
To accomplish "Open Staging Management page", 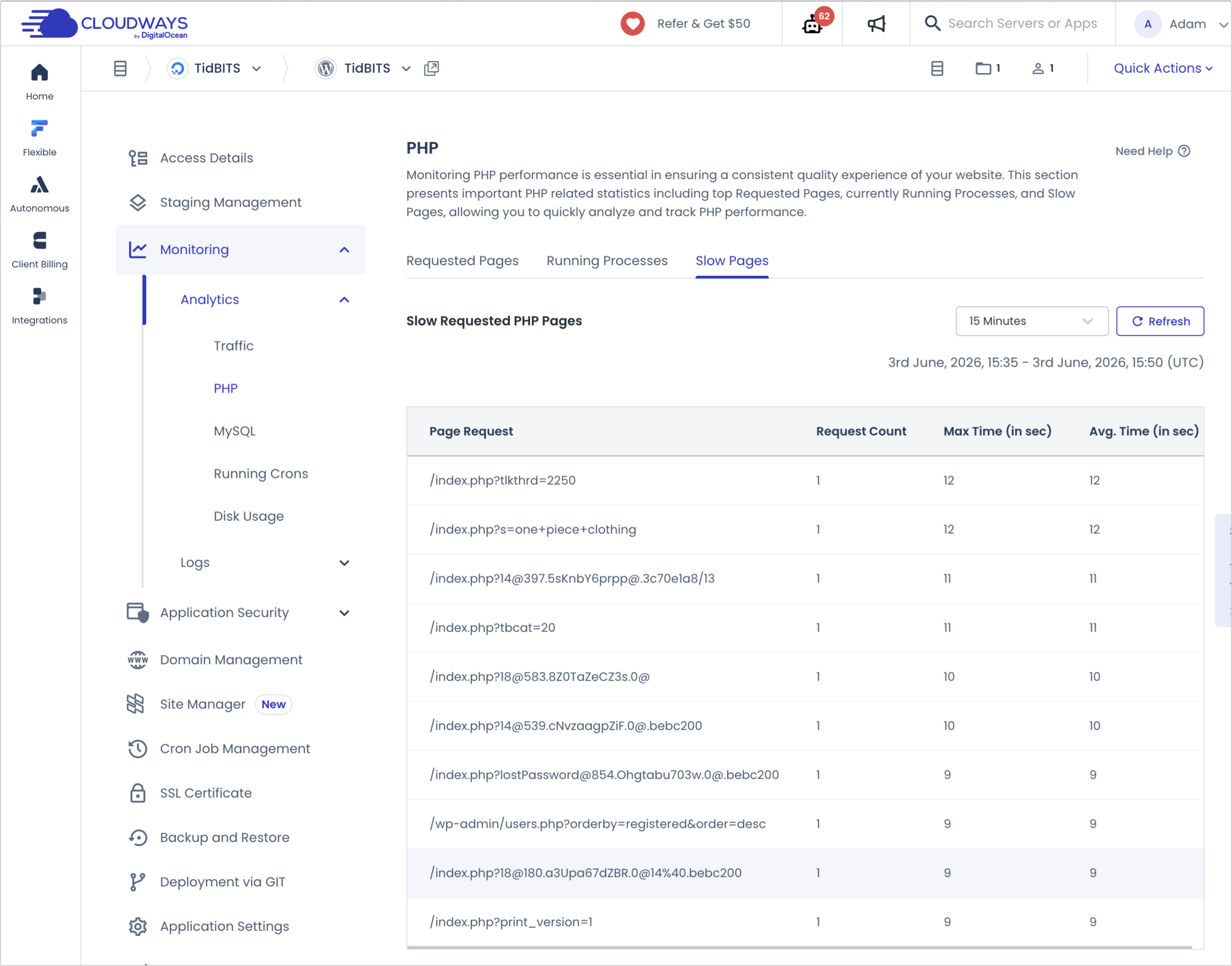I will [231, 203].
